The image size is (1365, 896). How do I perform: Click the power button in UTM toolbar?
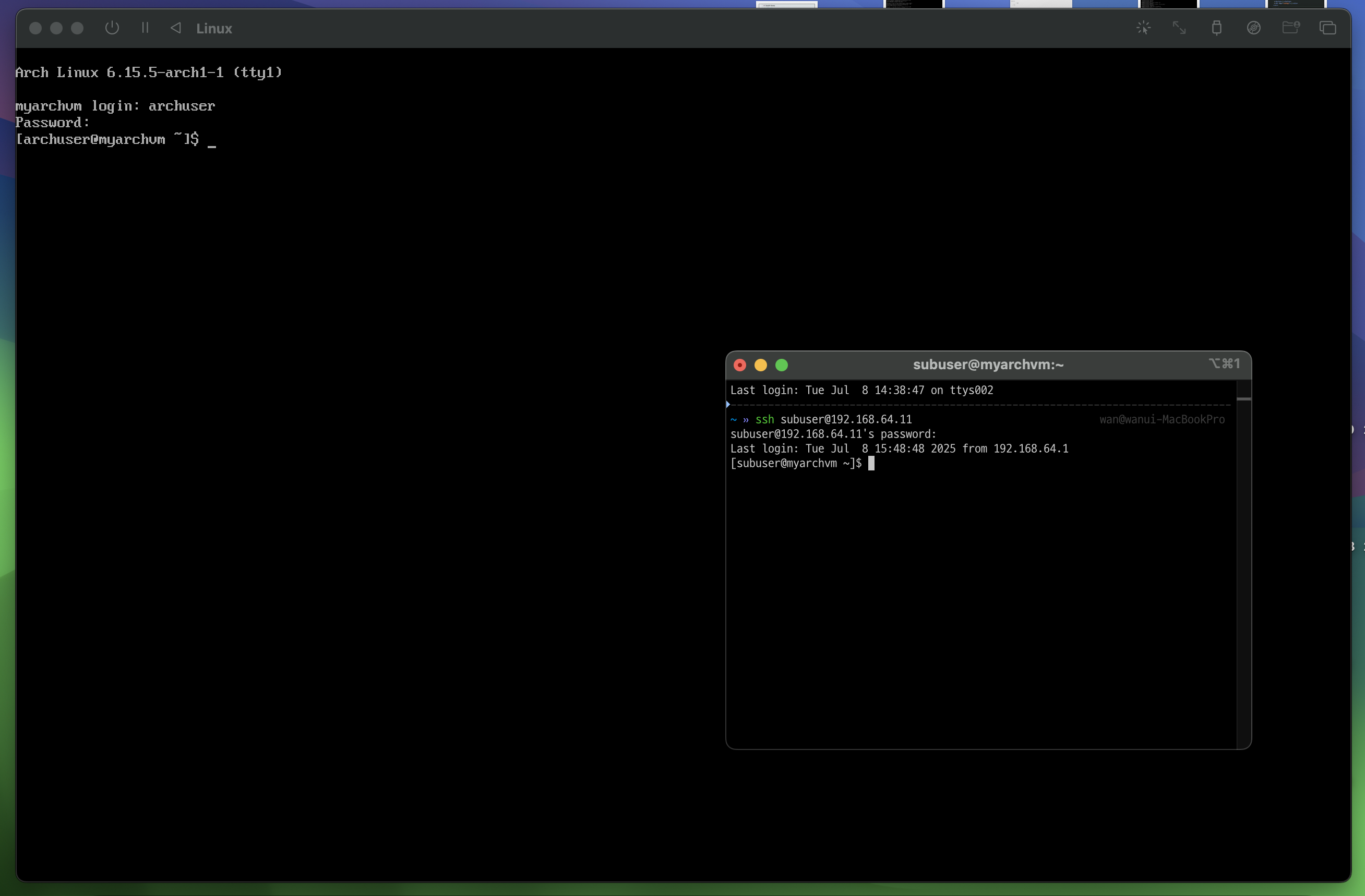coord(112,28)
